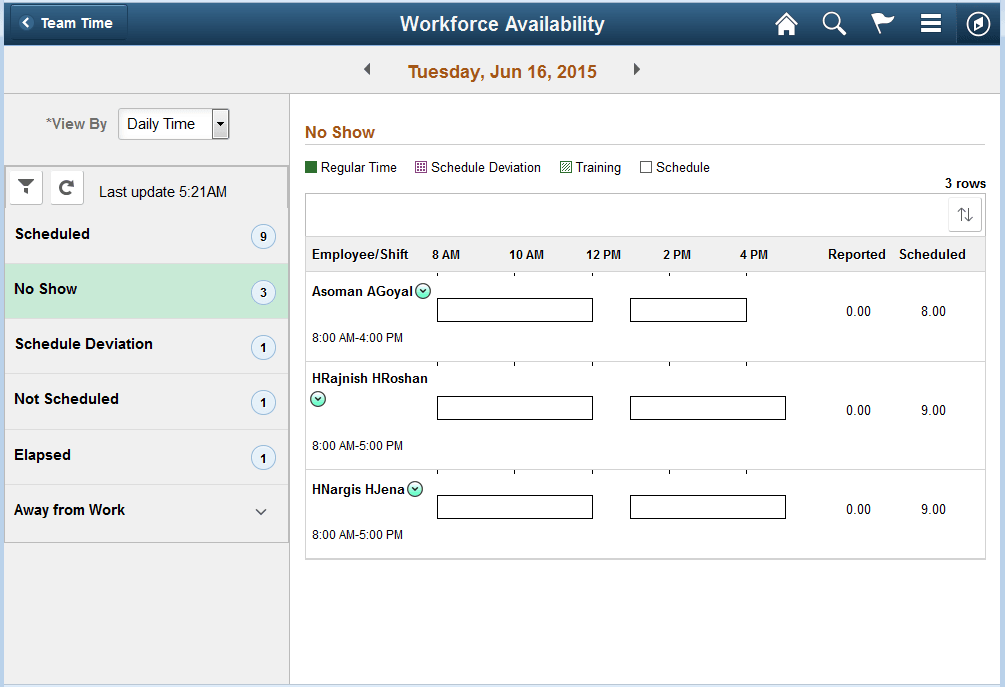This screenshot has width=1005, height=687.
Task: Click Asoman AGoyal's morning schedule bar
Action: (x=515, y=310)
